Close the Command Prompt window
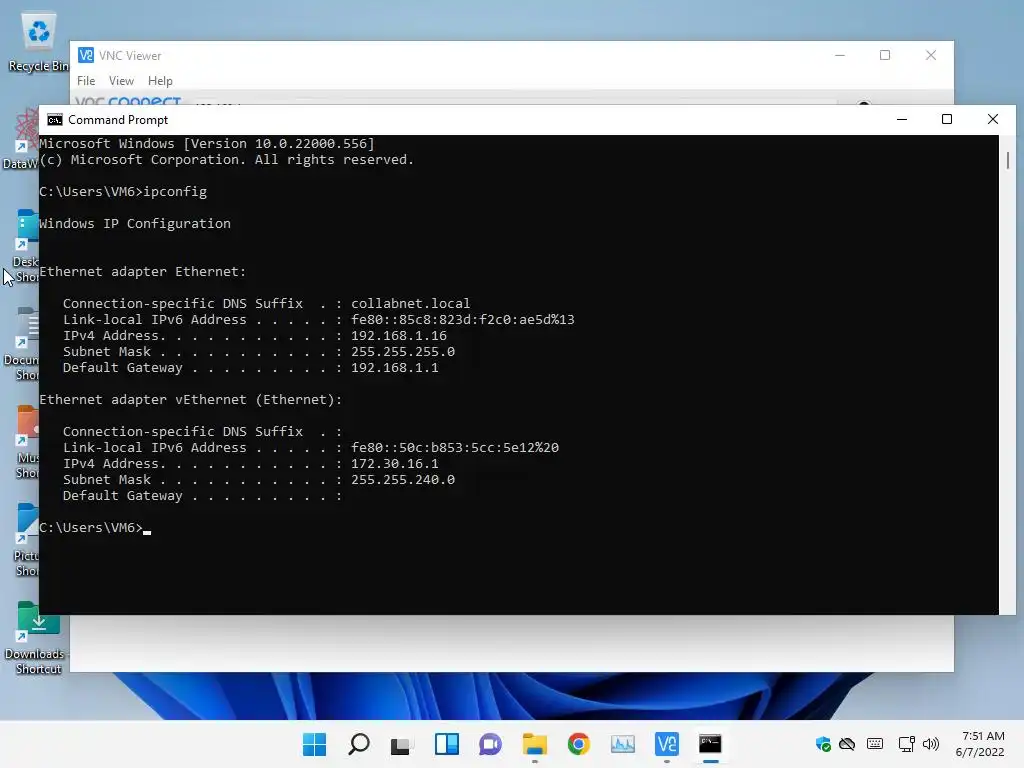The height and width of the screenshot is (768, 1024). [993, 120]
